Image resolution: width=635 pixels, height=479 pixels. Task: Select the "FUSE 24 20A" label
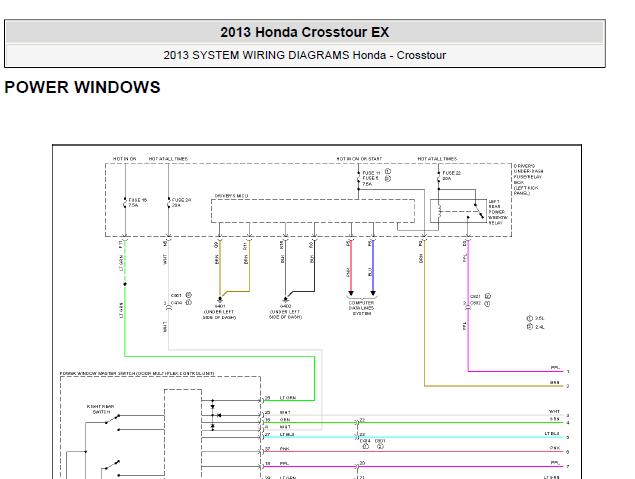coord(181,202)
